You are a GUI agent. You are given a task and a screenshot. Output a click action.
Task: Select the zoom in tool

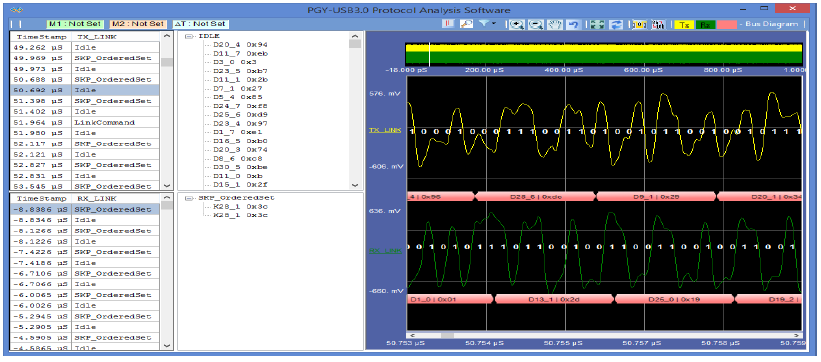coord(517,24)
